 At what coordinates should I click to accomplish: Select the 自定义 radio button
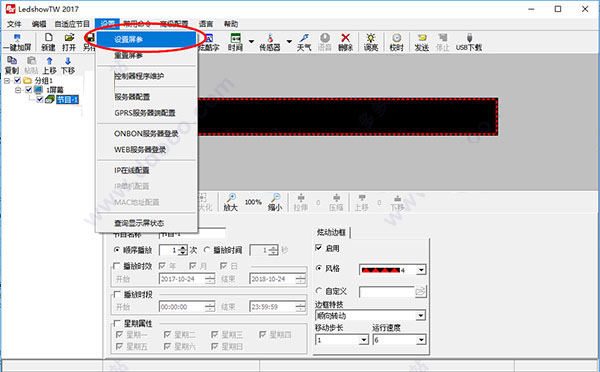click(x=318, y=291)
